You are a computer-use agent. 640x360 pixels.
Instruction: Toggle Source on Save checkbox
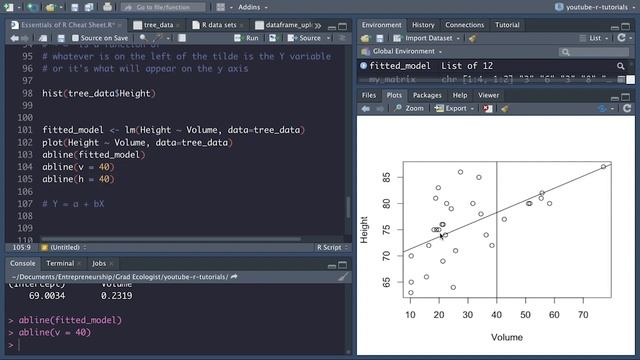tap(75, 38)
